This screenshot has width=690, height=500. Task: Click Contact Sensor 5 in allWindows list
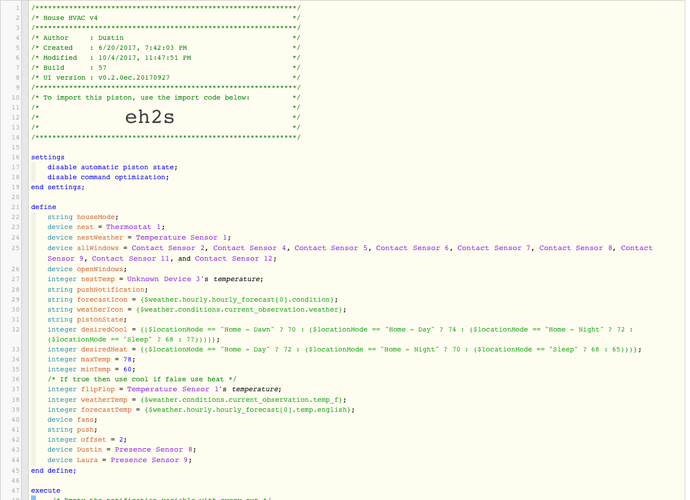point(331,248)
